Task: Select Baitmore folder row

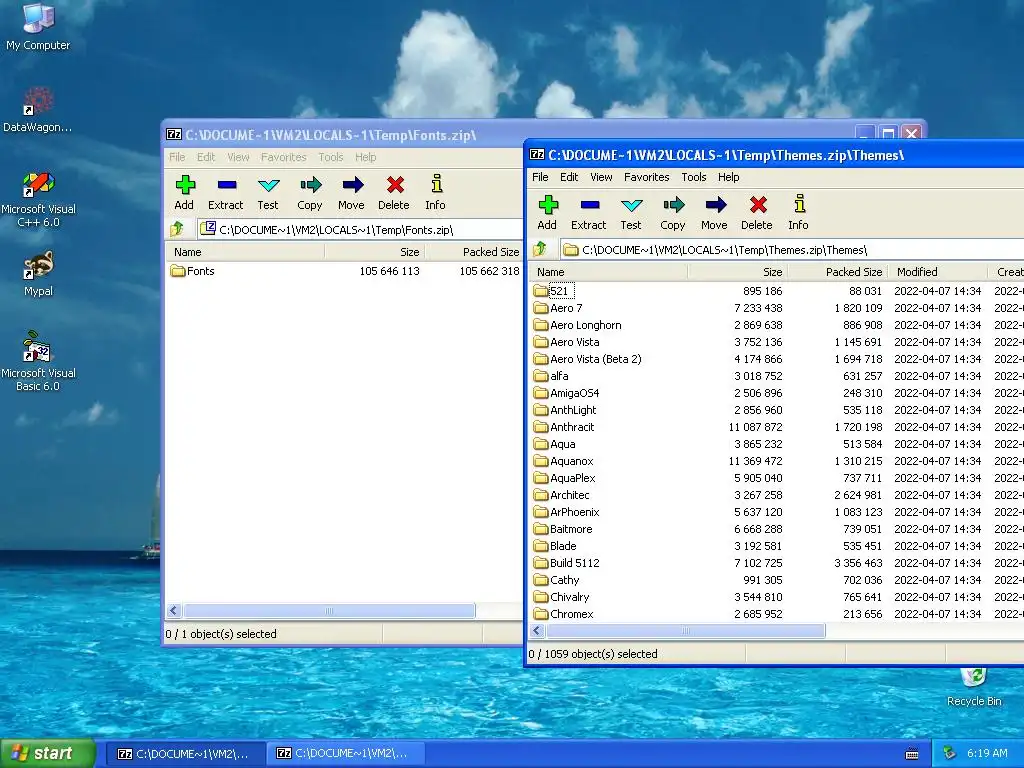Action: click(x=777, y=529)
